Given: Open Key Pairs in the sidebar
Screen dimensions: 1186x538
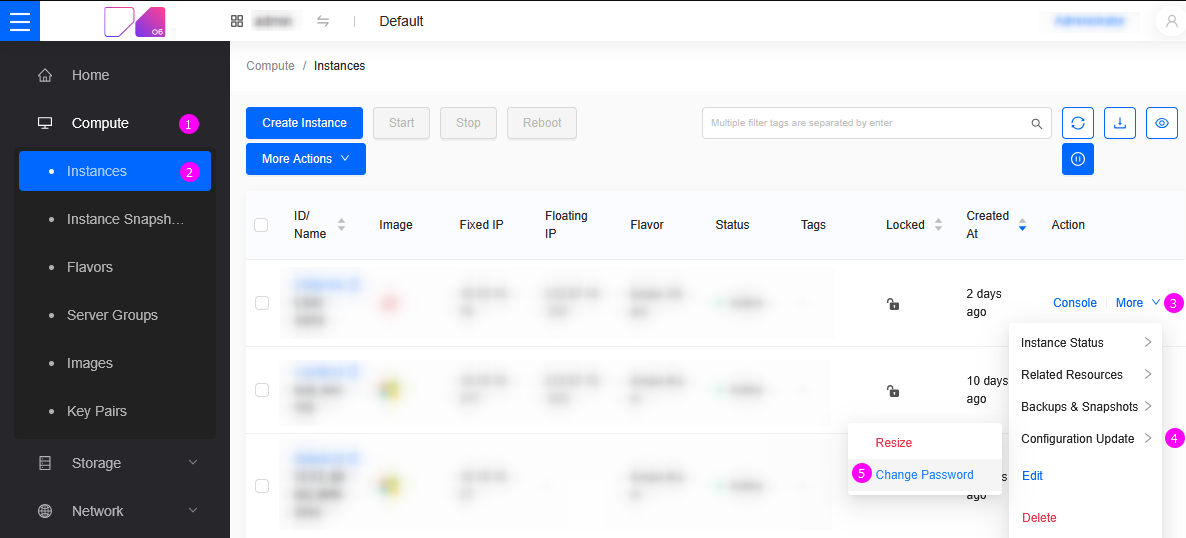Looking at the screenshot, I should click(115, 412).
